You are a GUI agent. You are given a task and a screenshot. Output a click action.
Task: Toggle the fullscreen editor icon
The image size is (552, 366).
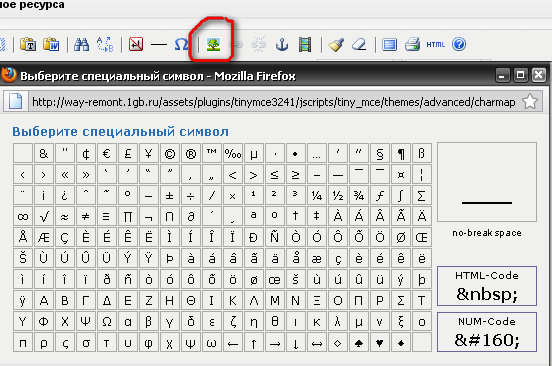[389, 44]
